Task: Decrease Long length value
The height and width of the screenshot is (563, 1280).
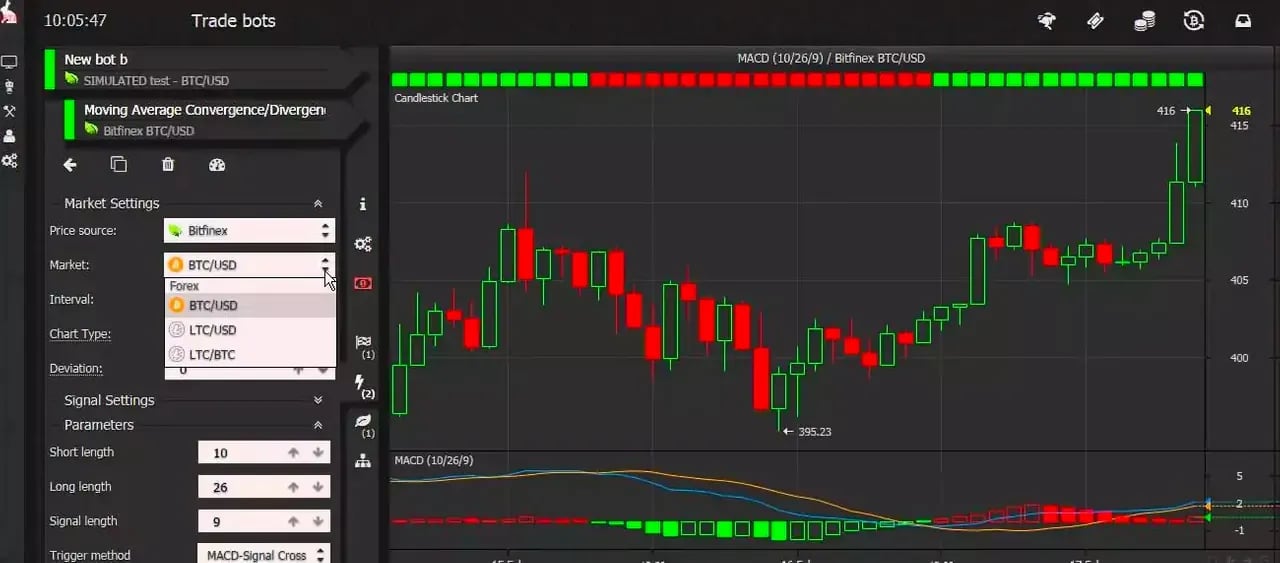Action: (318, 487)
